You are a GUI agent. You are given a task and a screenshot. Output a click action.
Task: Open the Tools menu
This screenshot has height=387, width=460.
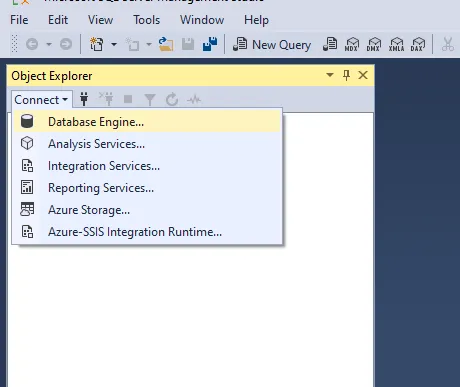pyautogui.click(x=147, y=20)
